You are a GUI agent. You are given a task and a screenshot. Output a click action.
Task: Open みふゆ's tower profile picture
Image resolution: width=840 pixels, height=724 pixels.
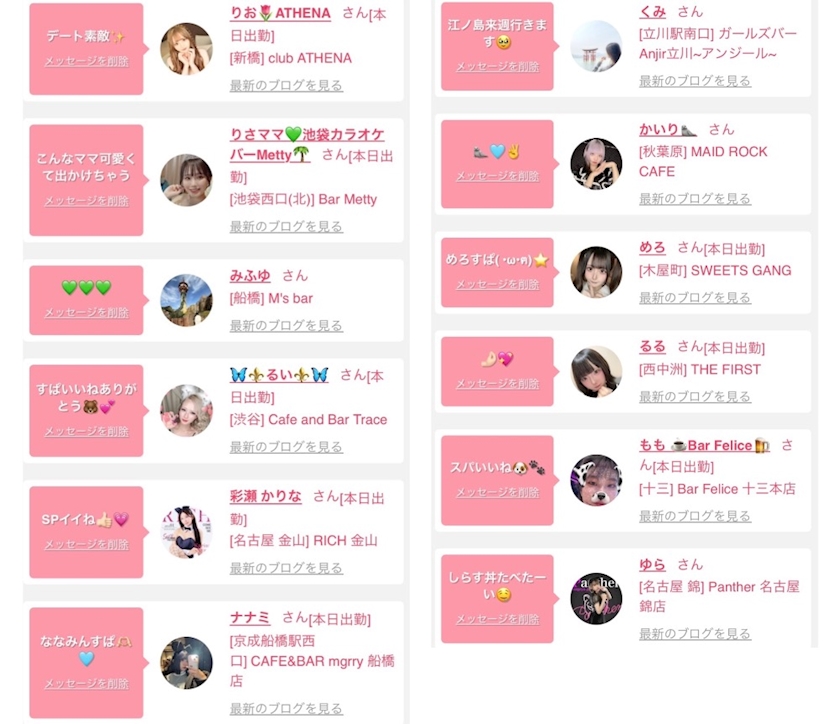coord(186,300)
